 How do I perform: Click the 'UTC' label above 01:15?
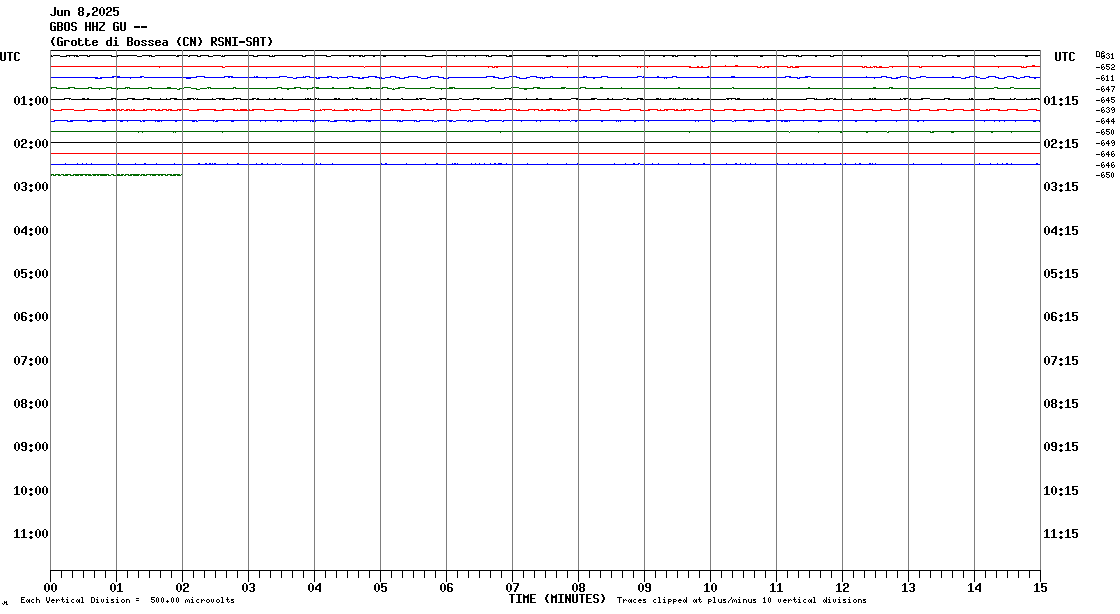1064,57
